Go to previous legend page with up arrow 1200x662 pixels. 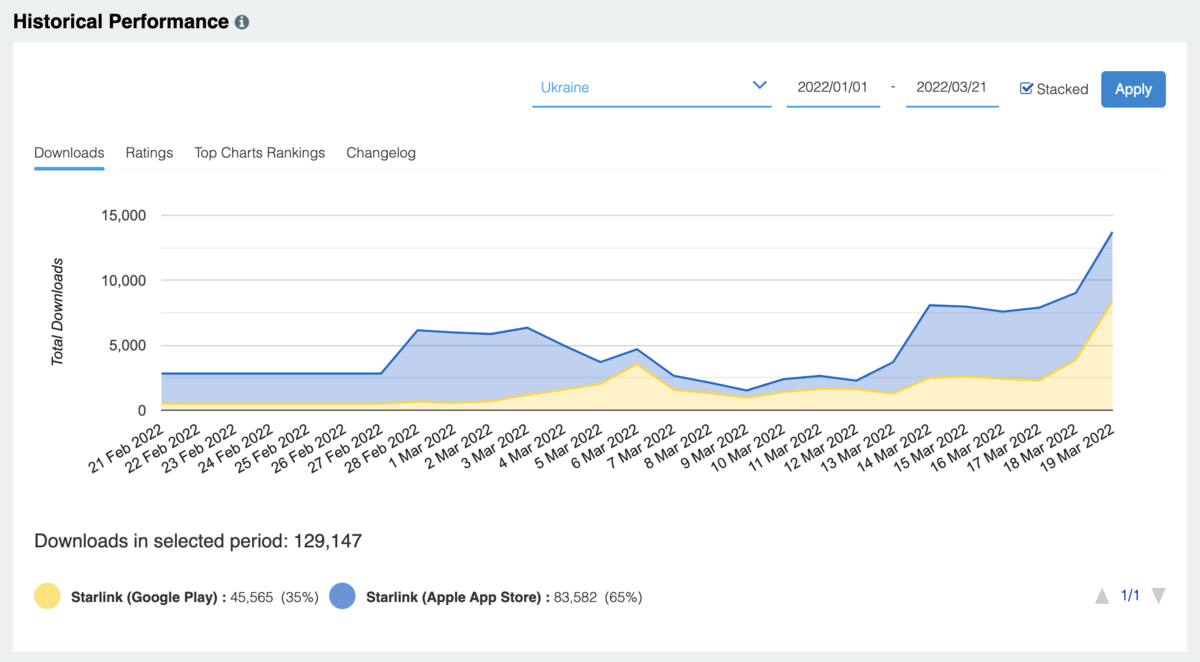pos(1102,596)
